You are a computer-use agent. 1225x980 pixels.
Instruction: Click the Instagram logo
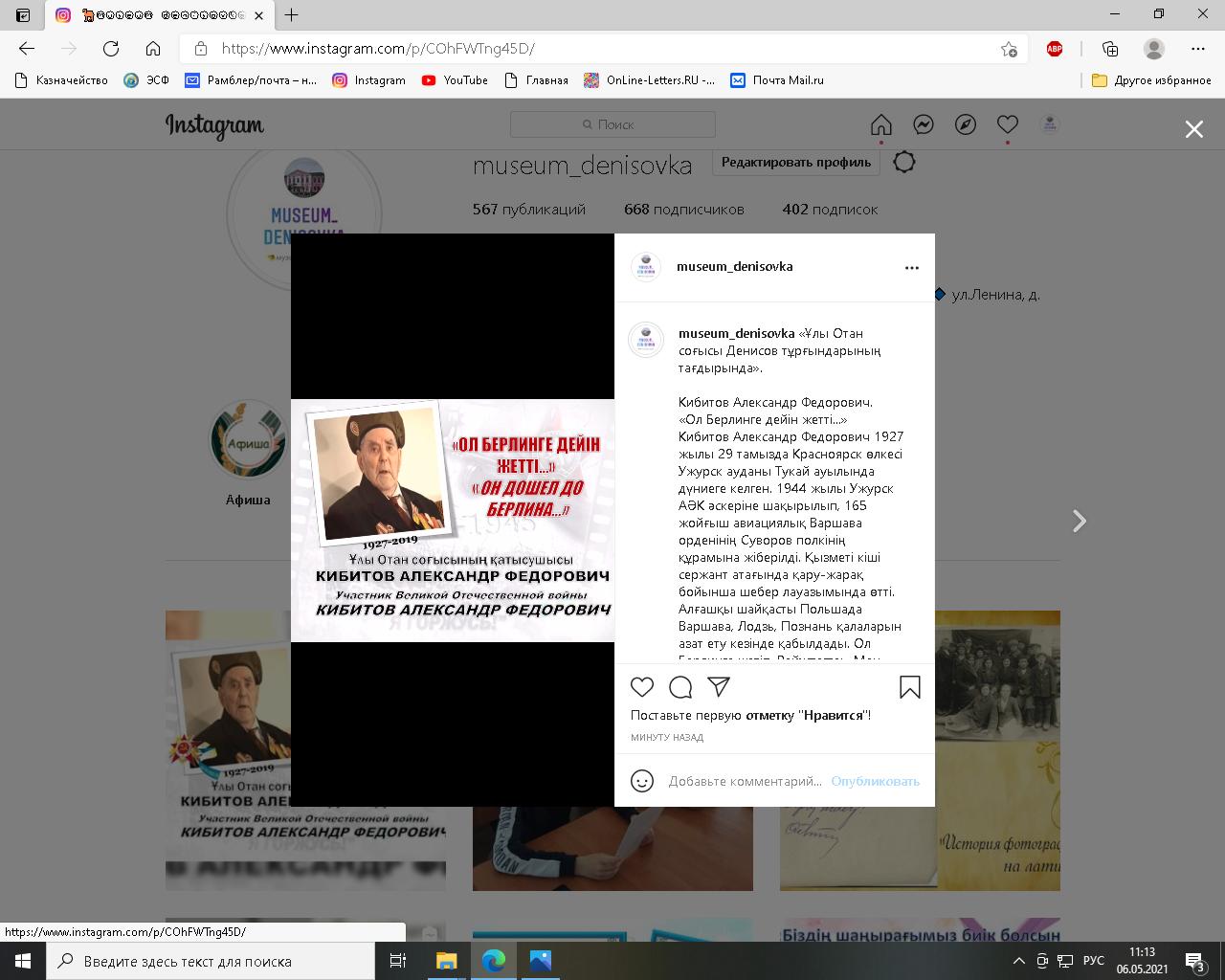[214, 125]
